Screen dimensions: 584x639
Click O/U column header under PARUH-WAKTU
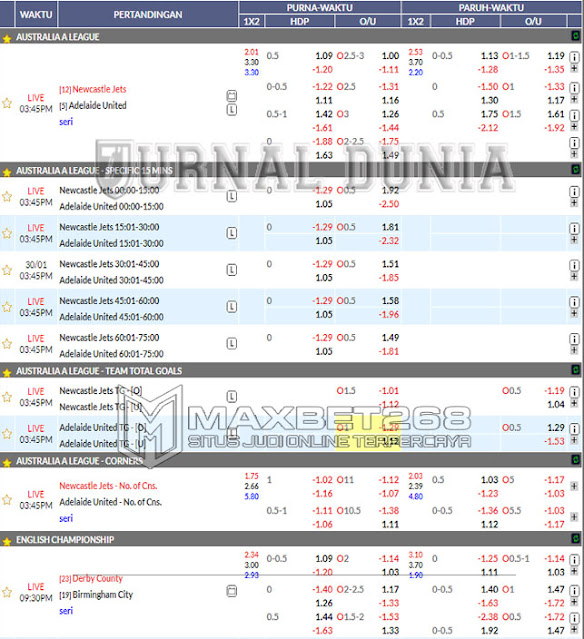(x=533, y=21)
